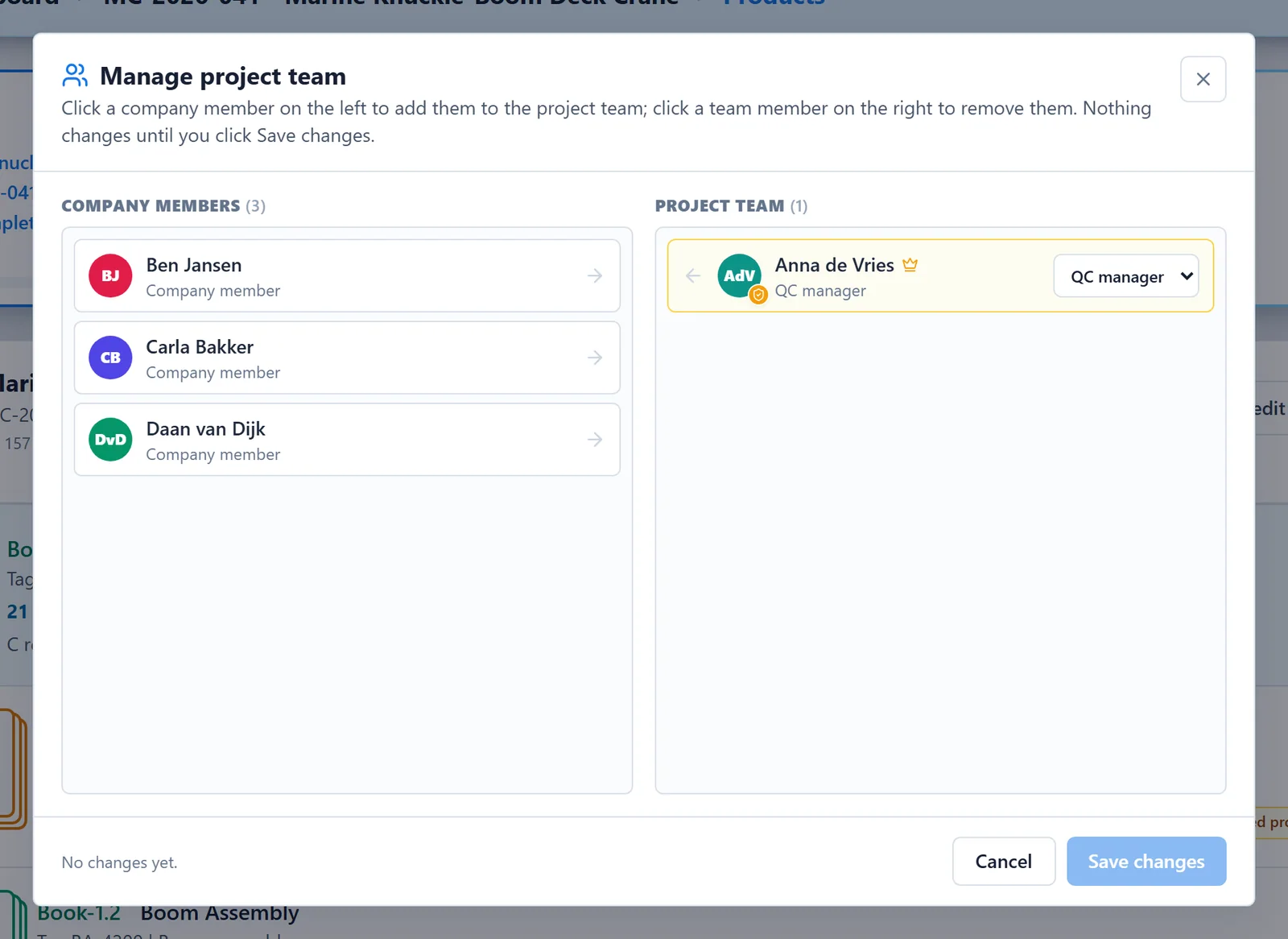Image resolution: width=1288 pixels, height=939 pixels.
Task: Open the QC manager role dropdown
Action: (x=1125, y=276)
